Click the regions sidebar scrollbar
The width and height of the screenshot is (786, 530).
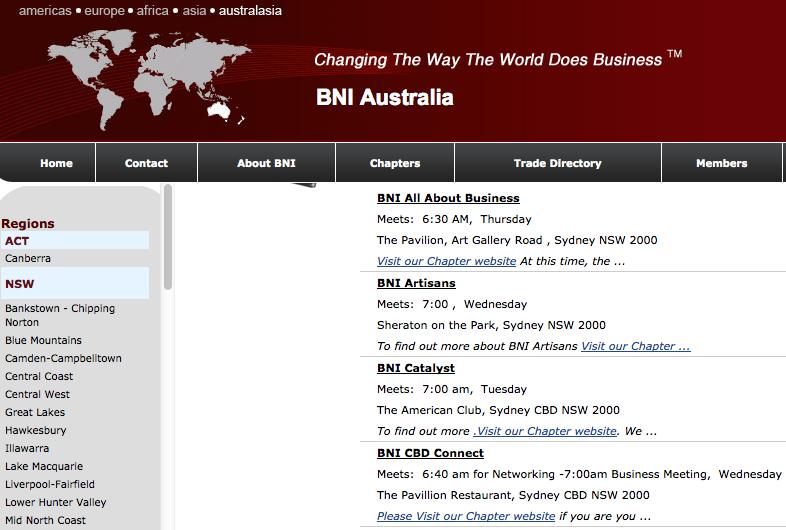(168, 237)
